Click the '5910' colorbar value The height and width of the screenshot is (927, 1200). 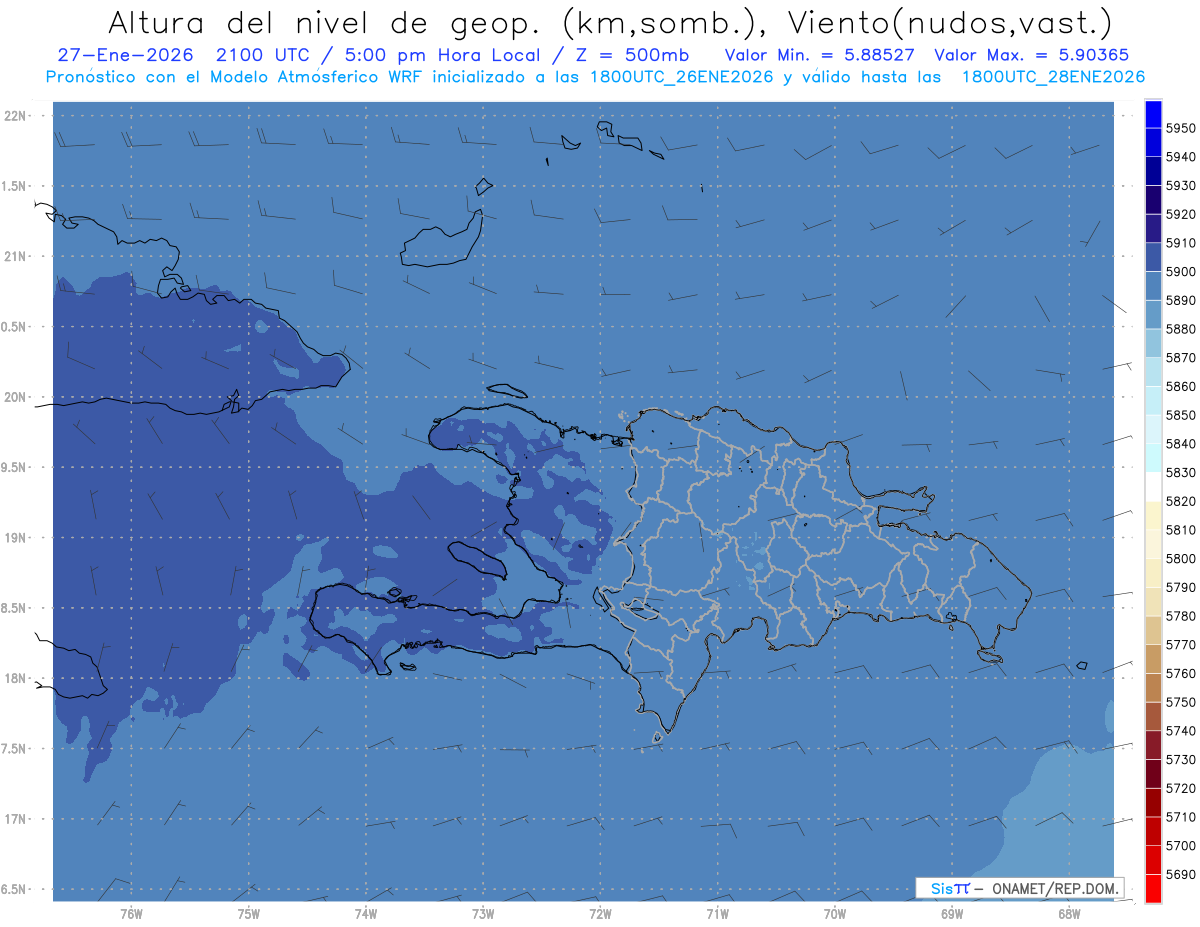1181,243
